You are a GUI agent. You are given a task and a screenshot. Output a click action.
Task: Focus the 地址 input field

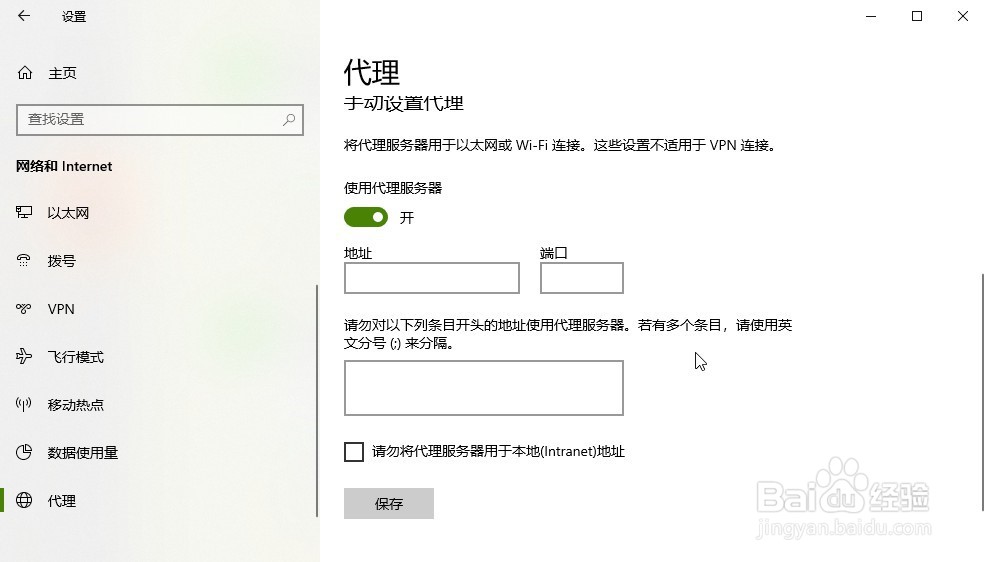tap(432, 278)
